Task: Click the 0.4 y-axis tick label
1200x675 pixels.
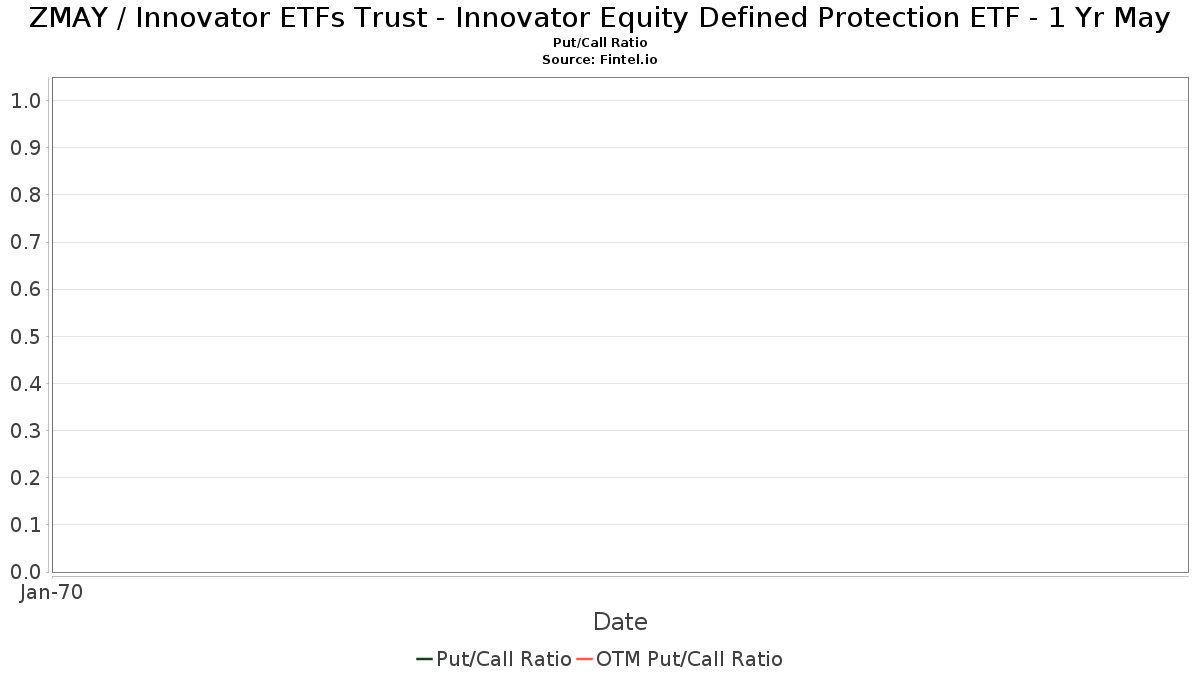Action: click(x=26, y=383)
